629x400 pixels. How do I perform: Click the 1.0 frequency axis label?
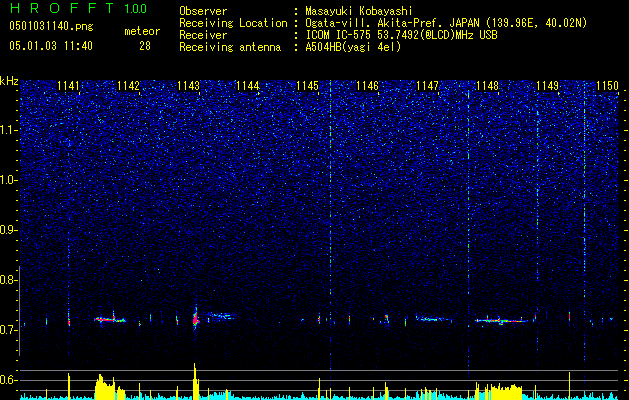[9, 180]
